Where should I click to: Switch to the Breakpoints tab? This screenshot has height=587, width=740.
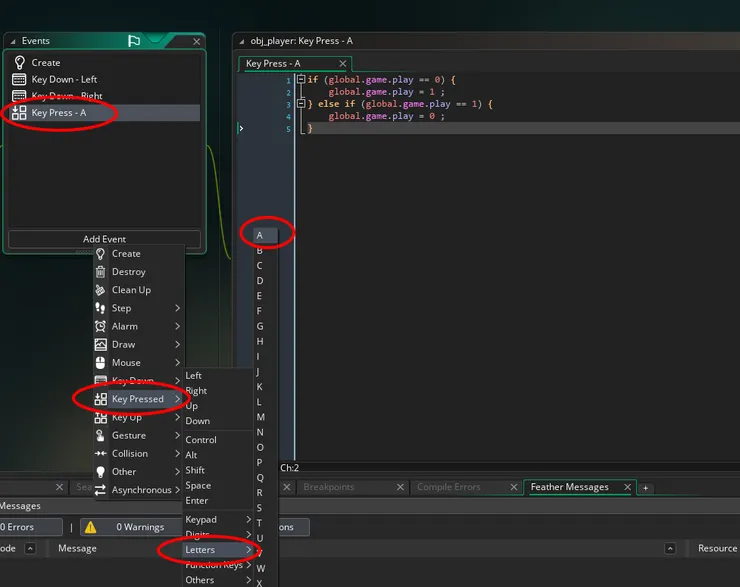coord(328,487)
